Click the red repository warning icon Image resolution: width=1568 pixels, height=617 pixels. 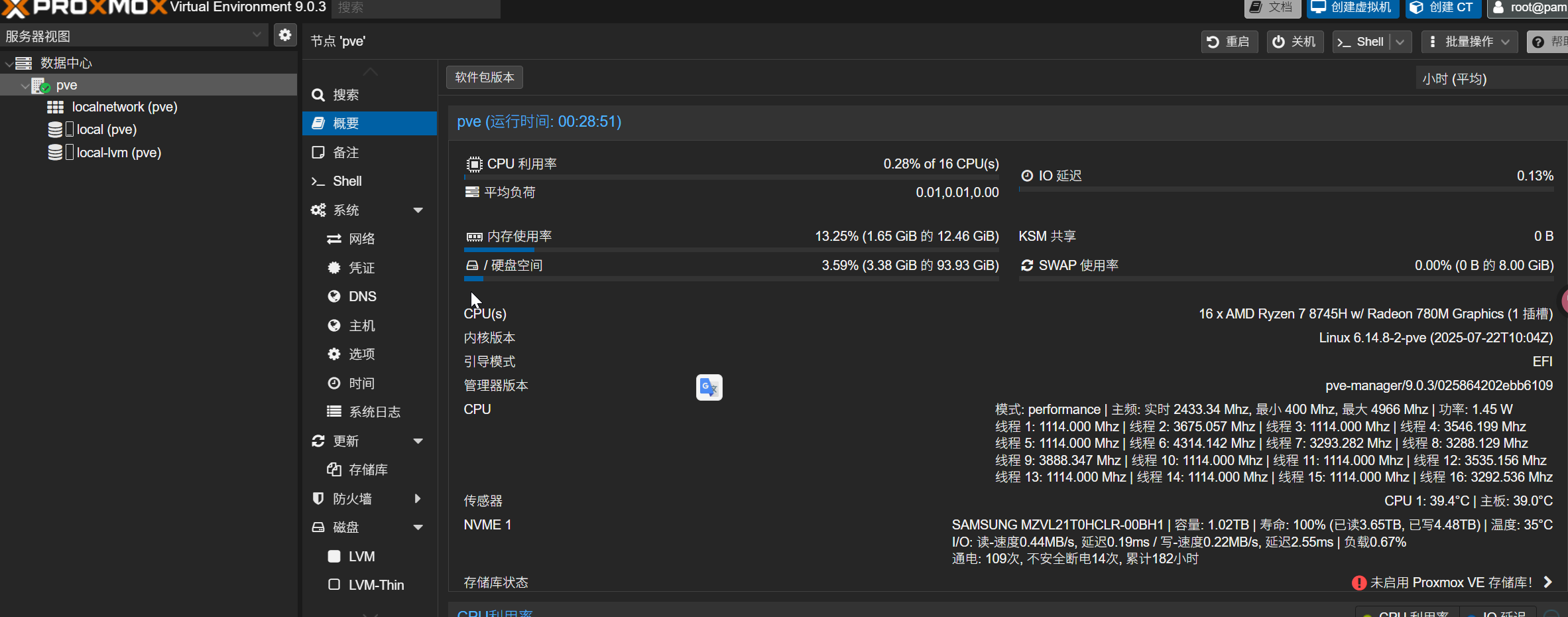pyautogui.click(x=1358, y=583)
